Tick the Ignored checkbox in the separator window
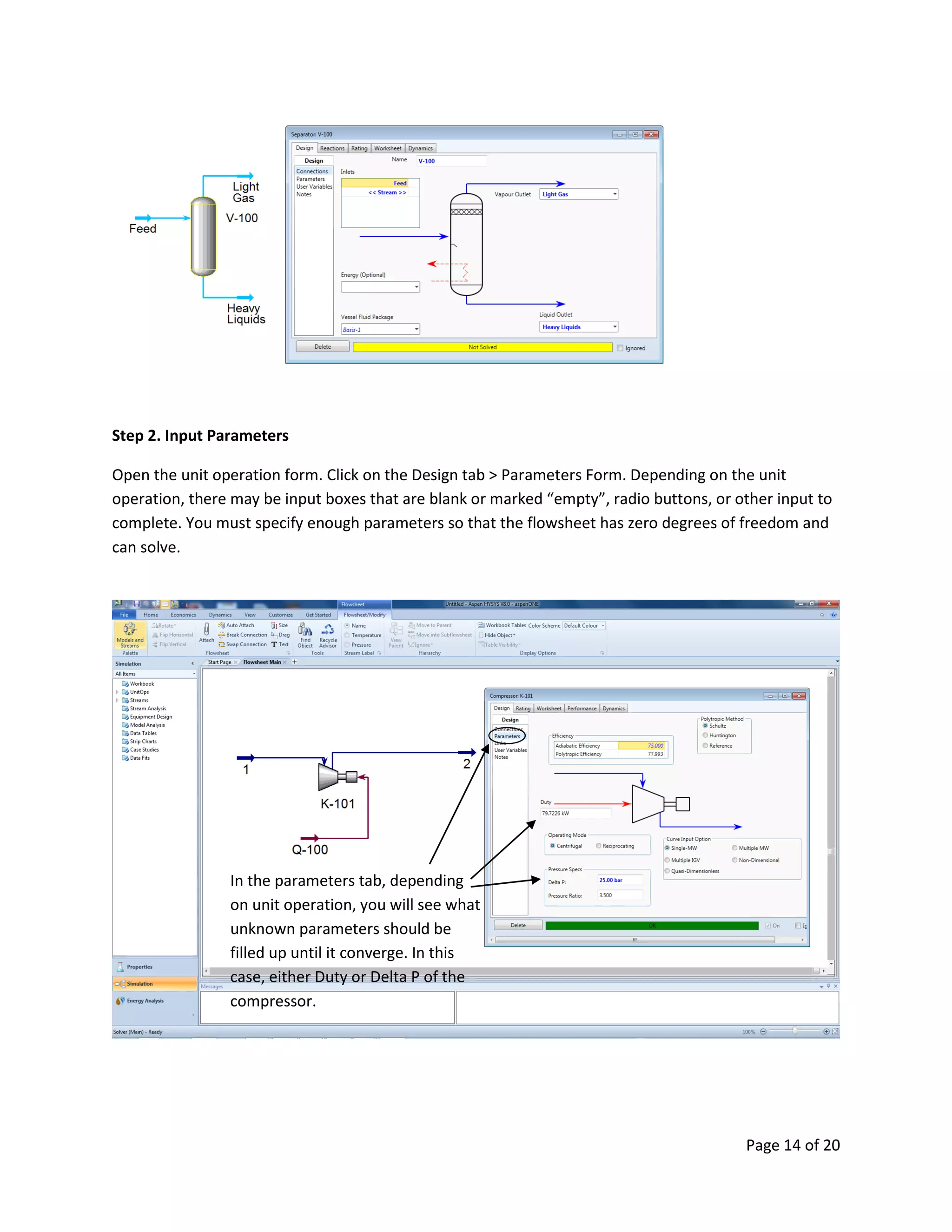Screen dimensions: 952x1232 [621, 348]
